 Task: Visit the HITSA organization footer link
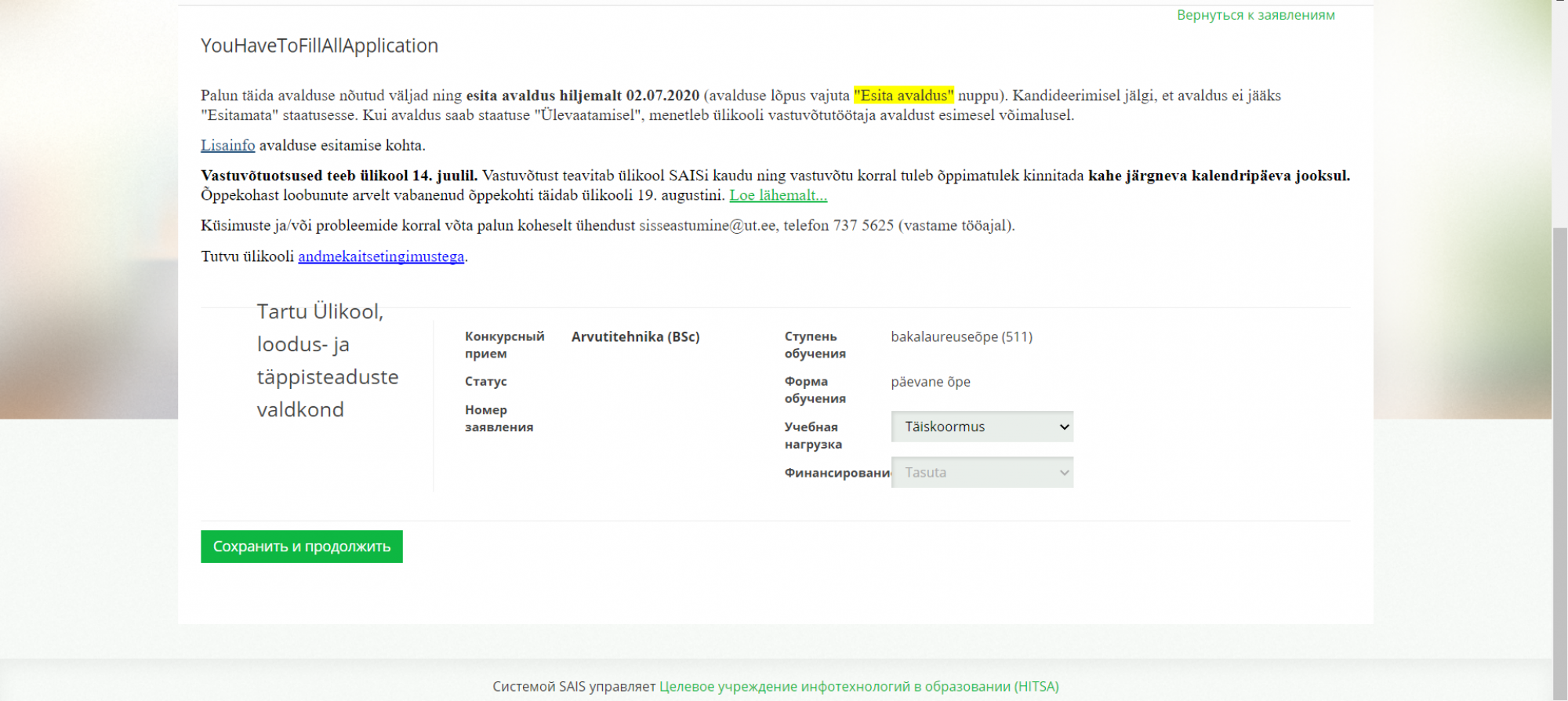point(858,686)
